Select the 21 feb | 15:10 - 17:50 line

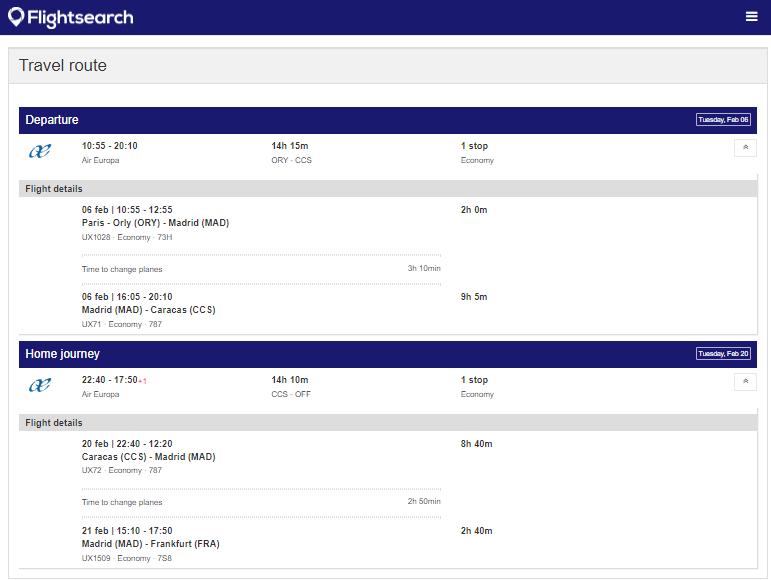coord(127,530)
